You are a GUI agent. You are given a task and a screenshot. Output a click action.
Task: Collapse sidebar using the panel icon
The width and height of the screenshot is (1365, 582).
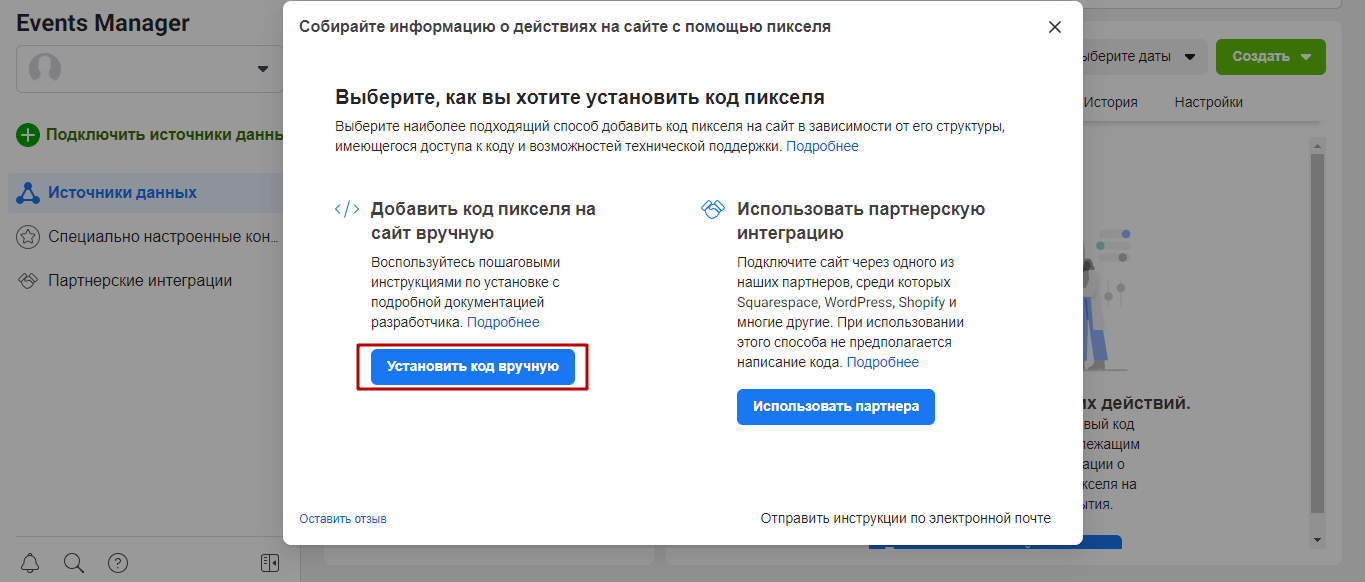point(269,562)
